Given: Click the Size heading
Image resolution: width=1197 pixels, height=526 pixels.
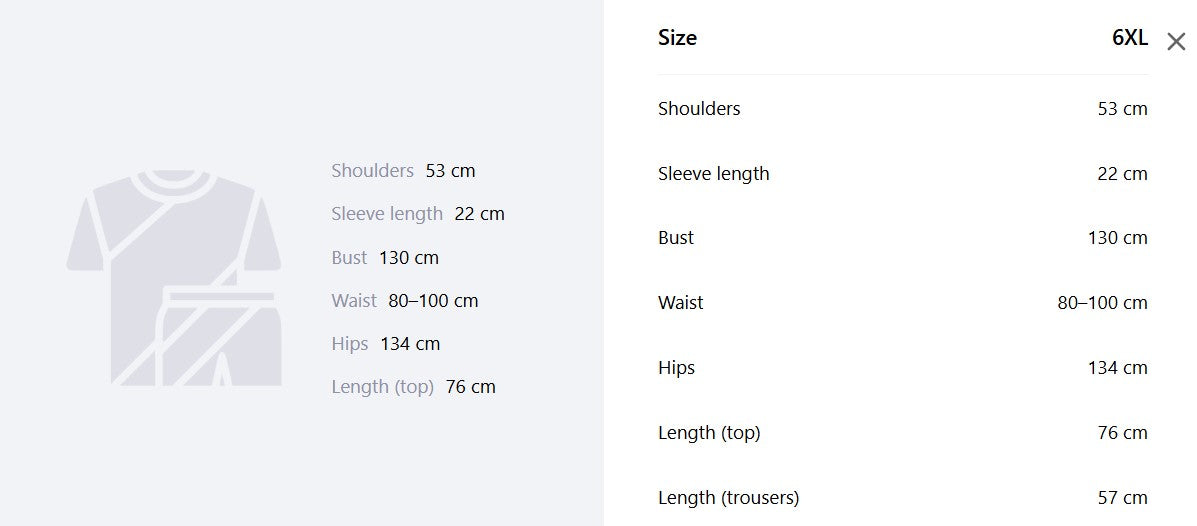Looking at the screenshot, I should point(677,38).
